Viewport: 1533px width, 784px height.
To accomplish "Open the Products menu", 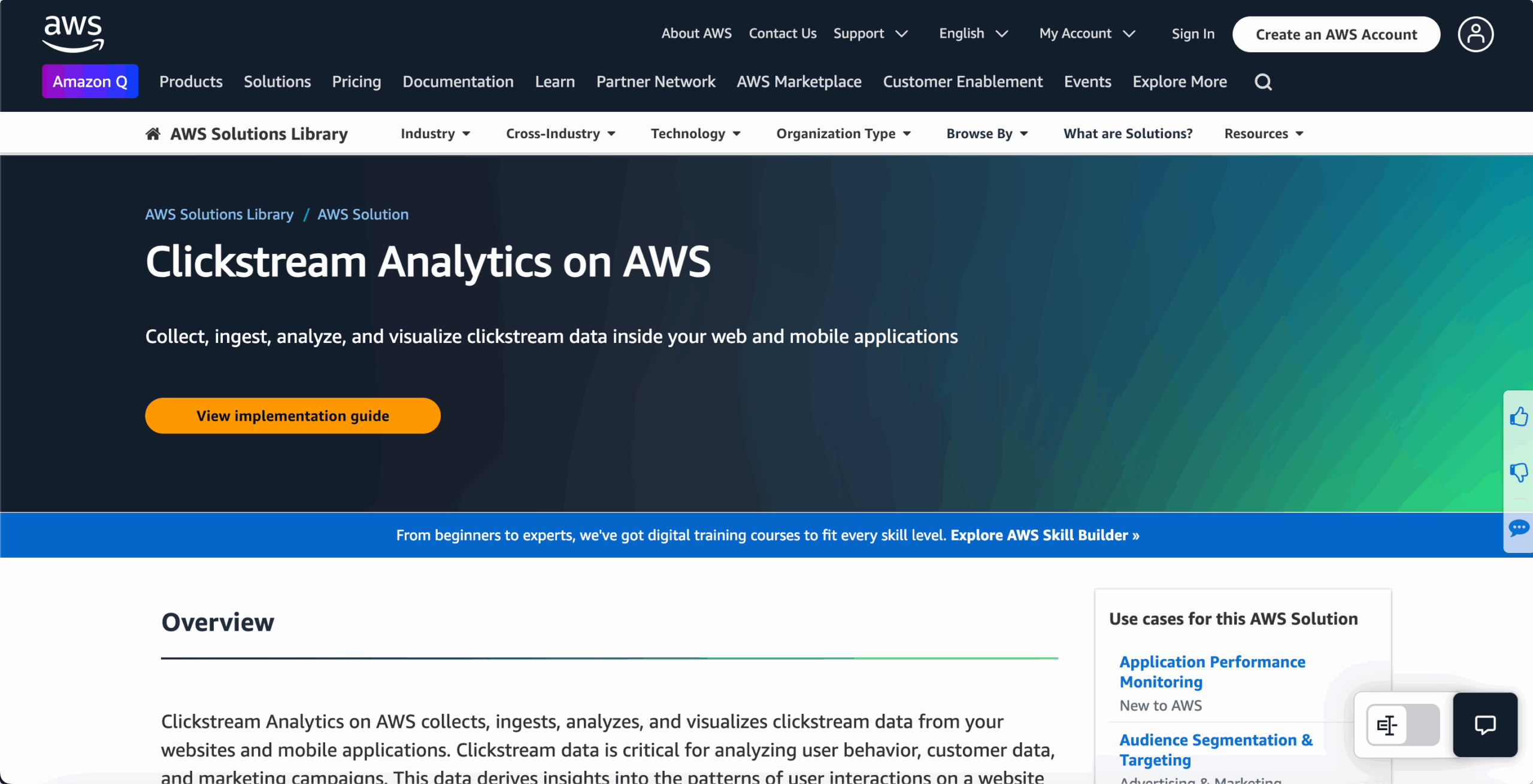I will (191, 81).
